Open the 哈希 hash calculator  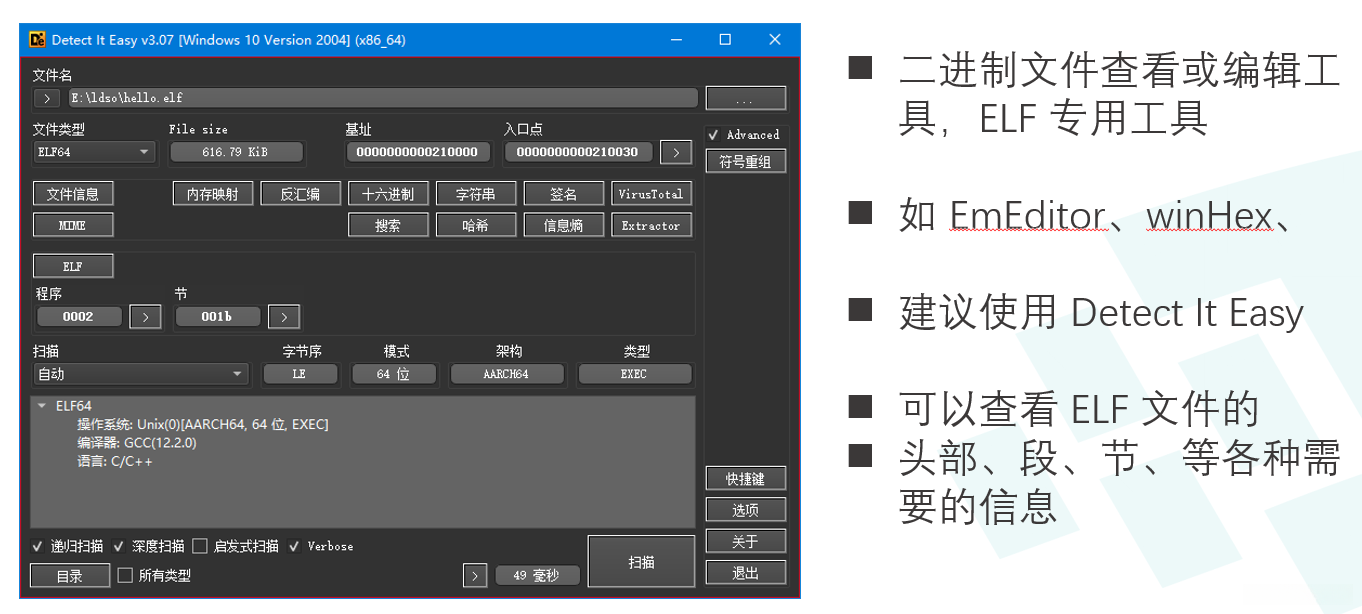(476, 225)
